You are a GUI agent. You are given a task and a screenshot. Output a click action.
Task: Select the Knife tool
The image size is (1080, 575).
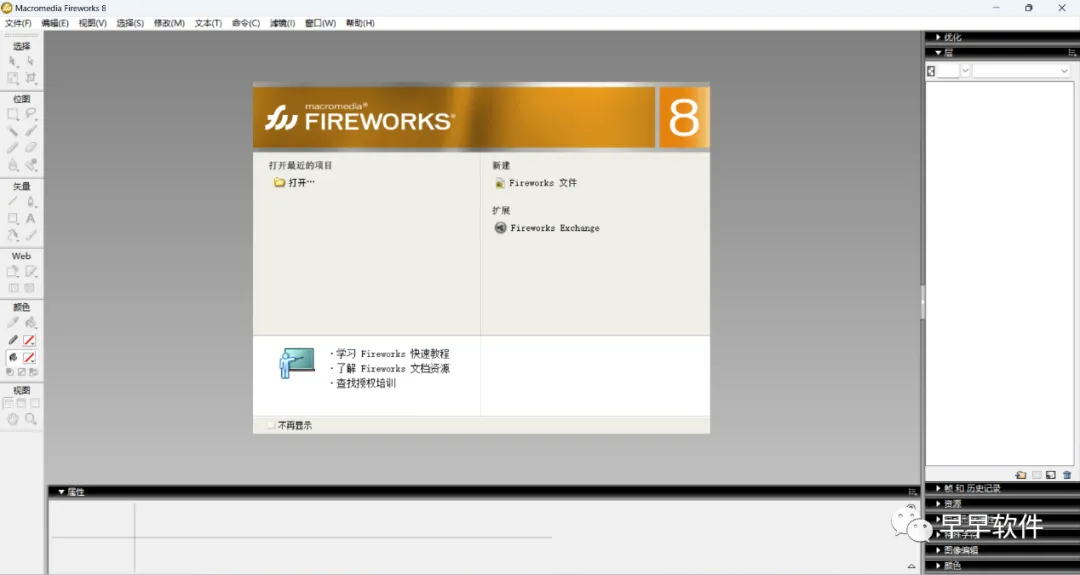click(30, 236)
